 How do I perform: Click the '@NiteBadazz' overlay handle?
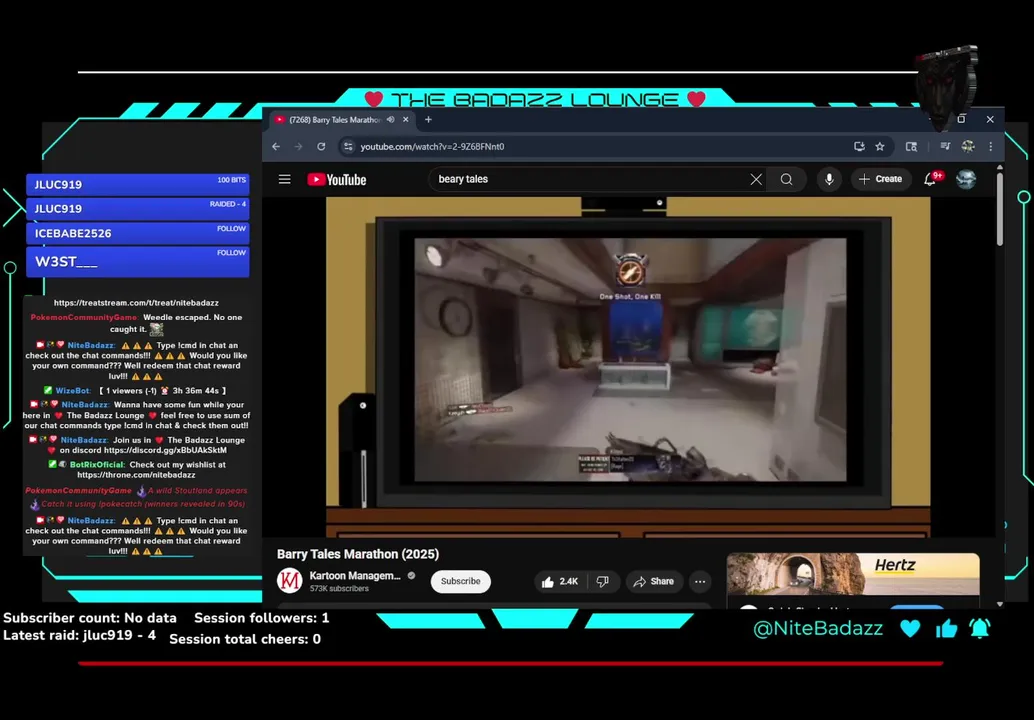tap(818, 628)
